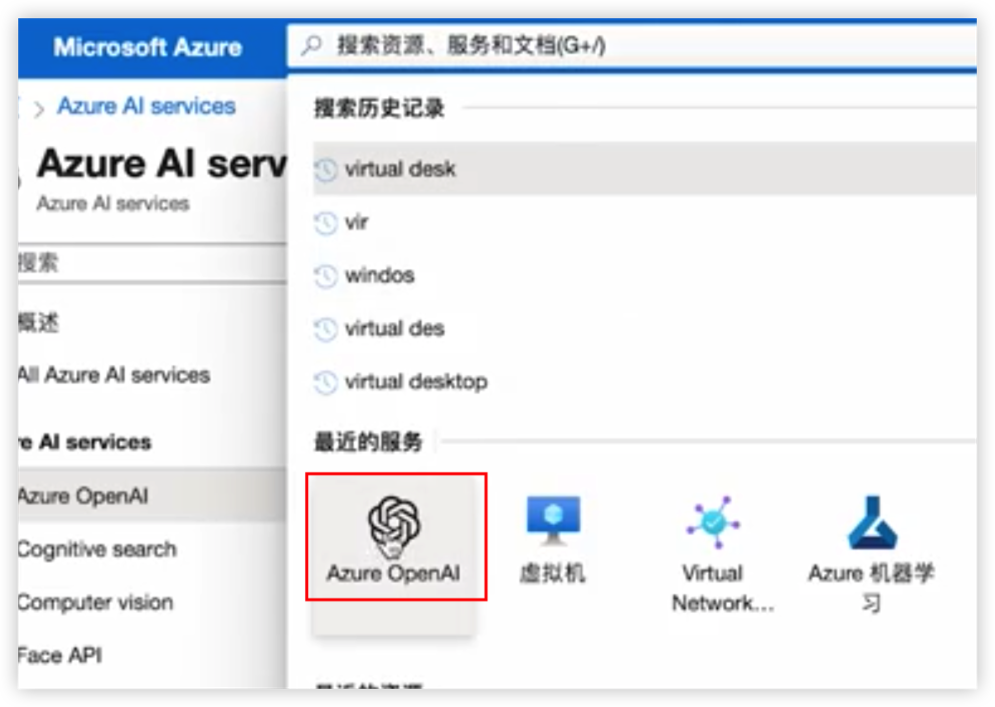This screenshot has width=995, height=707.
Task: Select All Azure AI services sidebar item
Action: (x=114, y=376)
